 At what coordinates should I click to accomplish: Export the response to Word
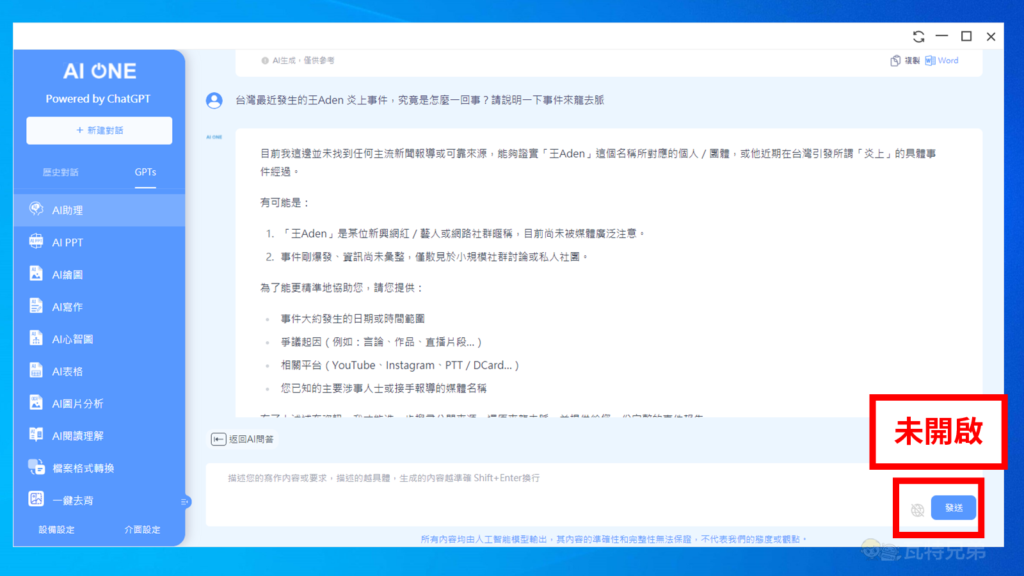tap(942, 61)
